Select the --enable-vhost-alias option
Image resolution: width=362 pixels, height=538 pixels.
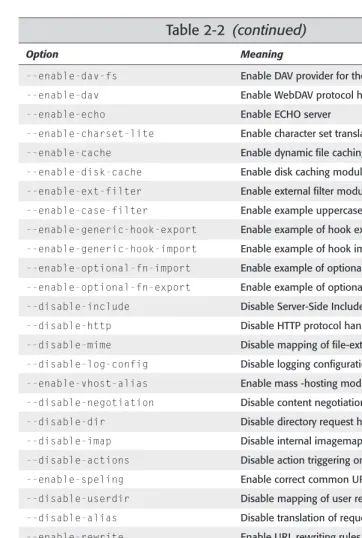pyautogui.click(x=87, y=383)
